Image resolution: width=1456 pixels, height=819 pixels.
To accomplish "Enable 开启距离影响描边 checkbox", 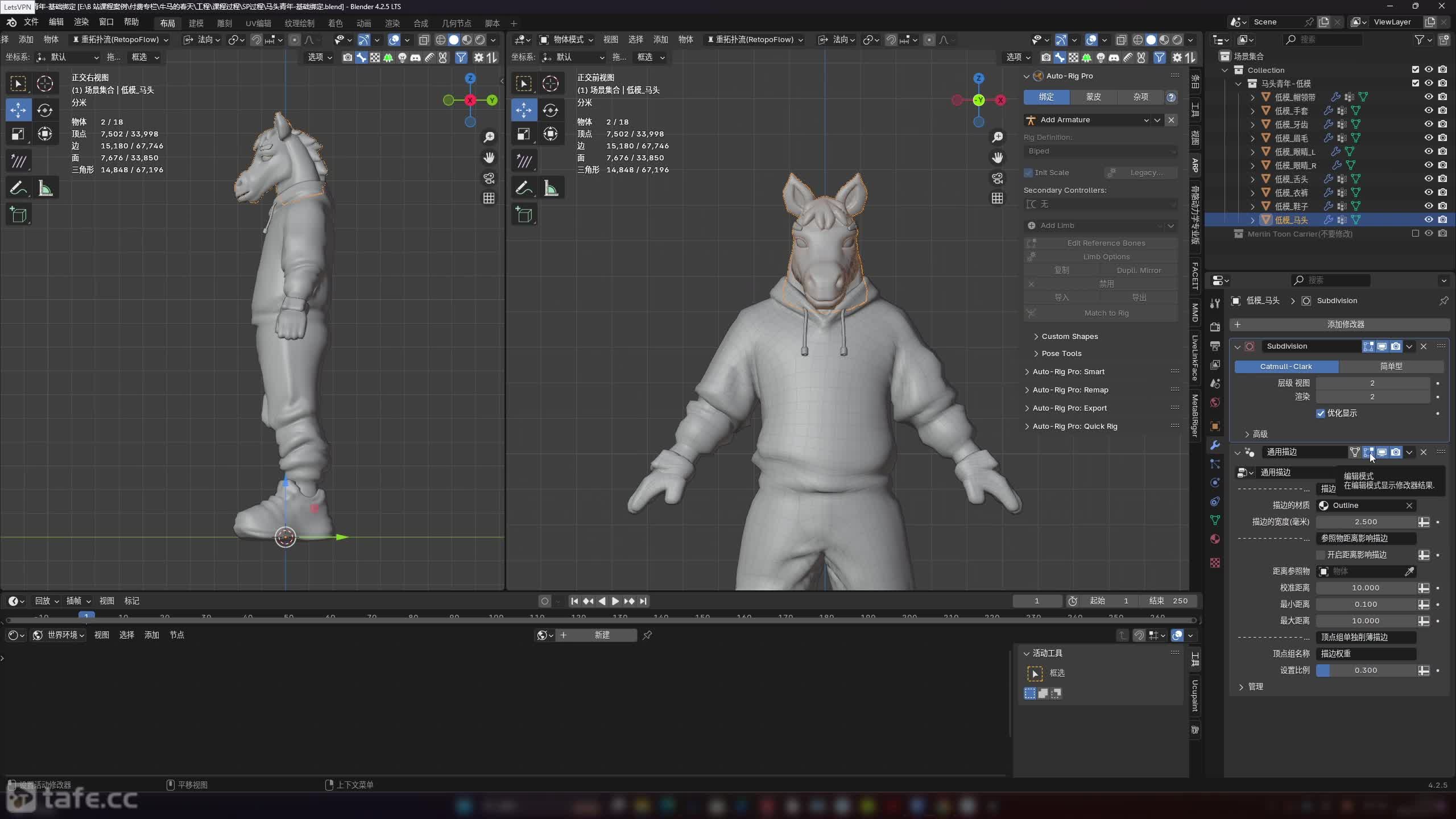I will 1321,555.
